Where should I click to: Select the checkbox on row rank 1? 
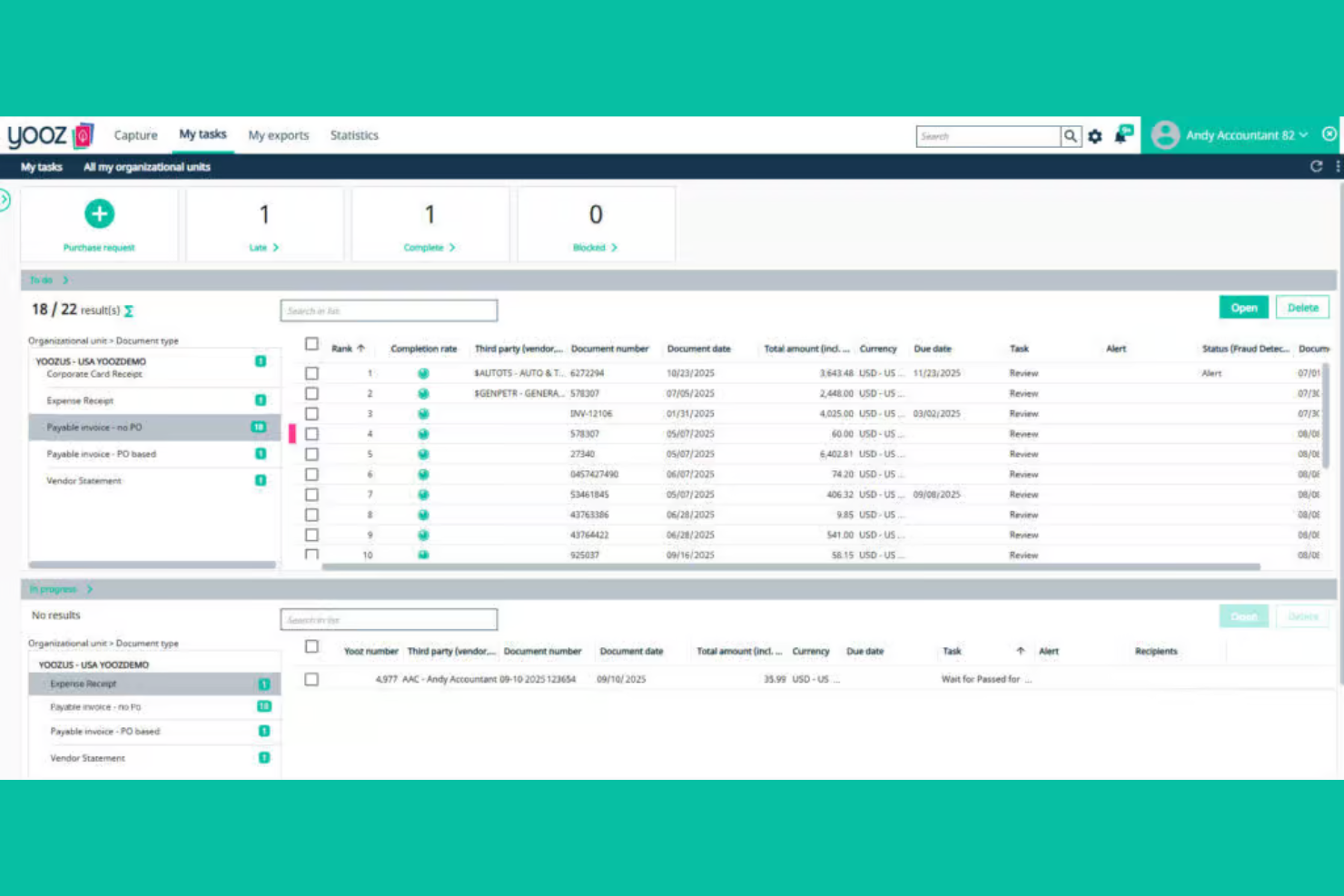point(311,372)
